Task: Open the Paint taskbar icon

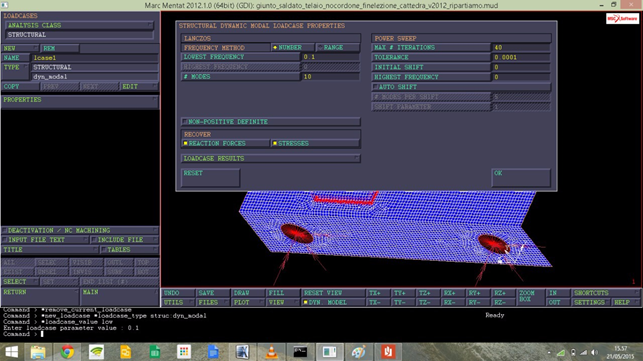Action: click(358, 352)
